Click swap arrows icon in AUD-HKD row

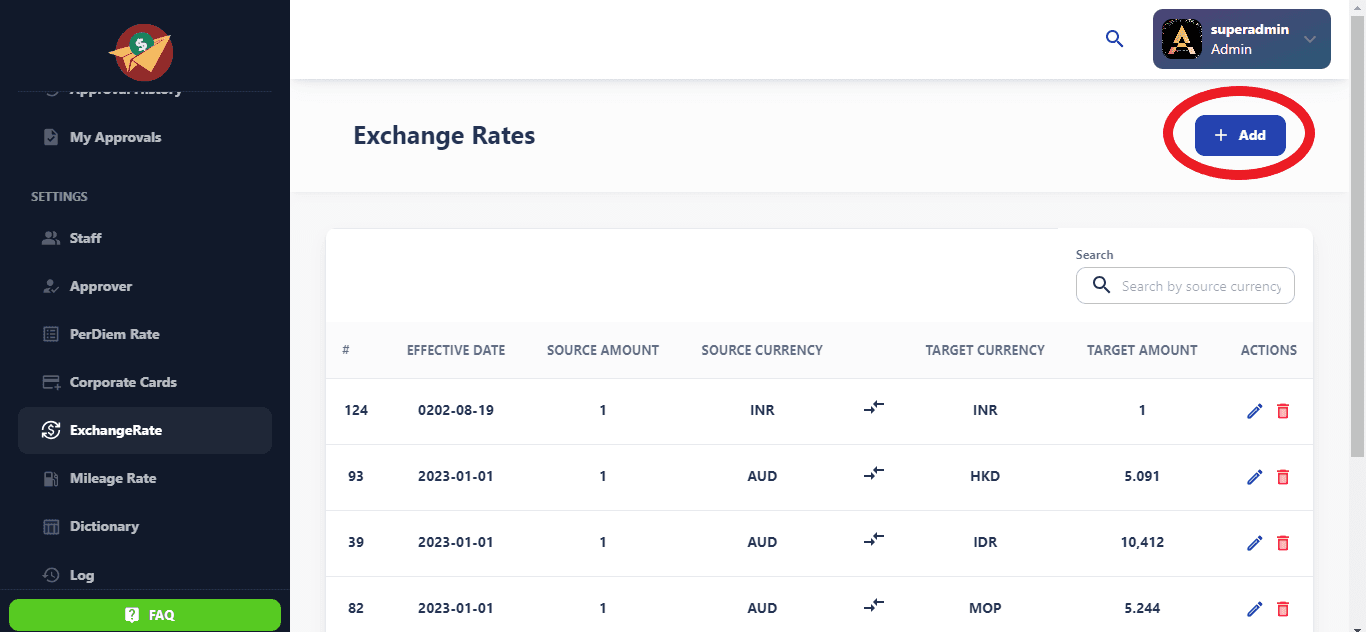coord(874,474)
